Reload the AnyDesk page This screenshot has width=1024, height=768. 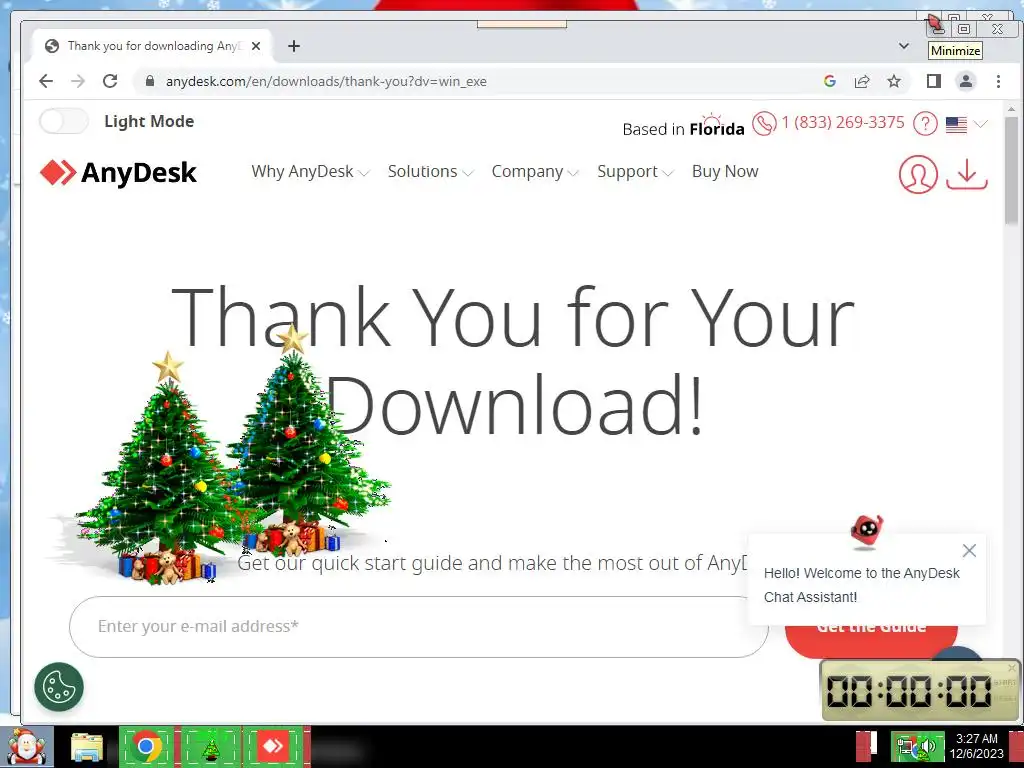pyautogui.click(x=110, y=81)
